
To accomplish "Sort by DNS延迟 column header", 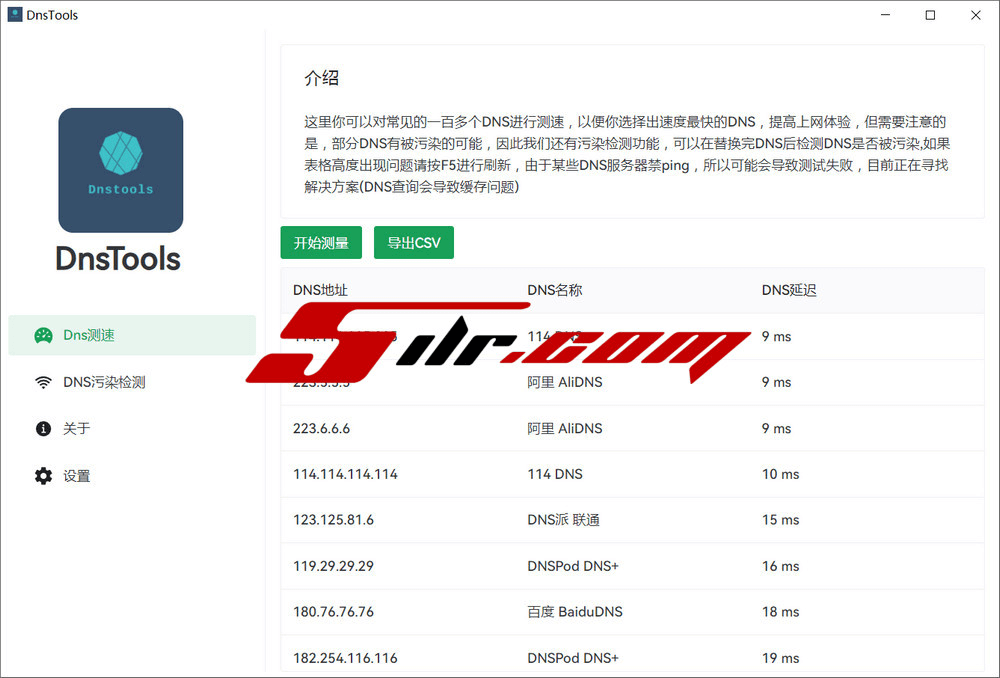I will (x=789, y=290).
